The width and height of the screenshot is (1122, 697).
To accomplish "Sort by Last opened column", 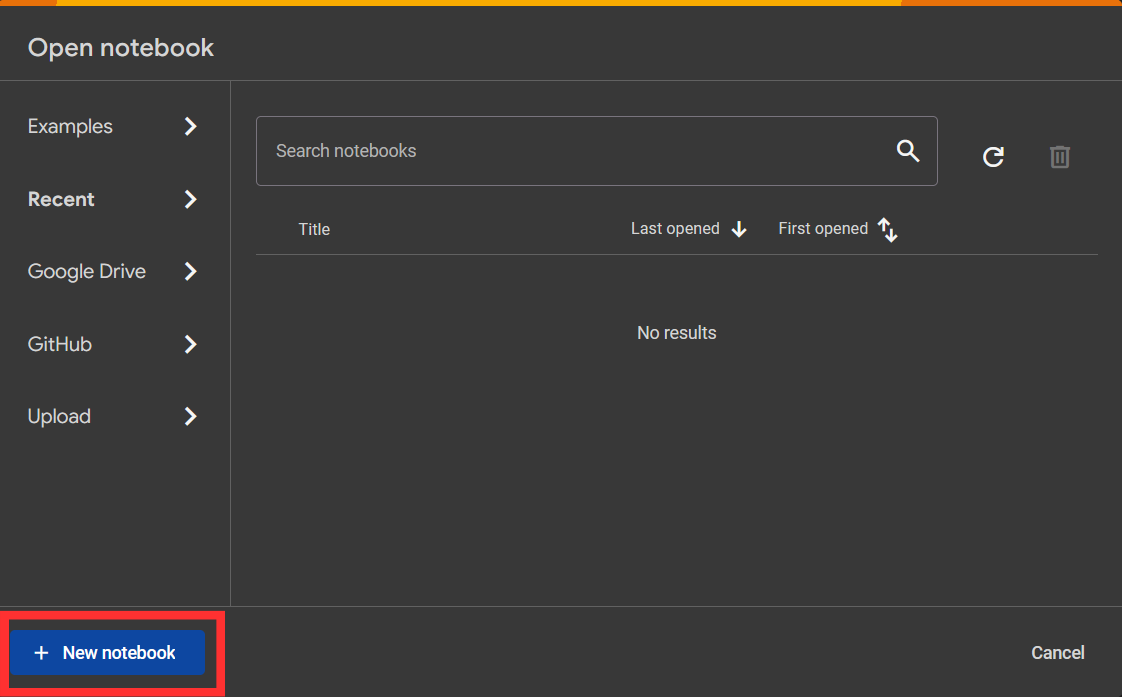I will [675, 229].
